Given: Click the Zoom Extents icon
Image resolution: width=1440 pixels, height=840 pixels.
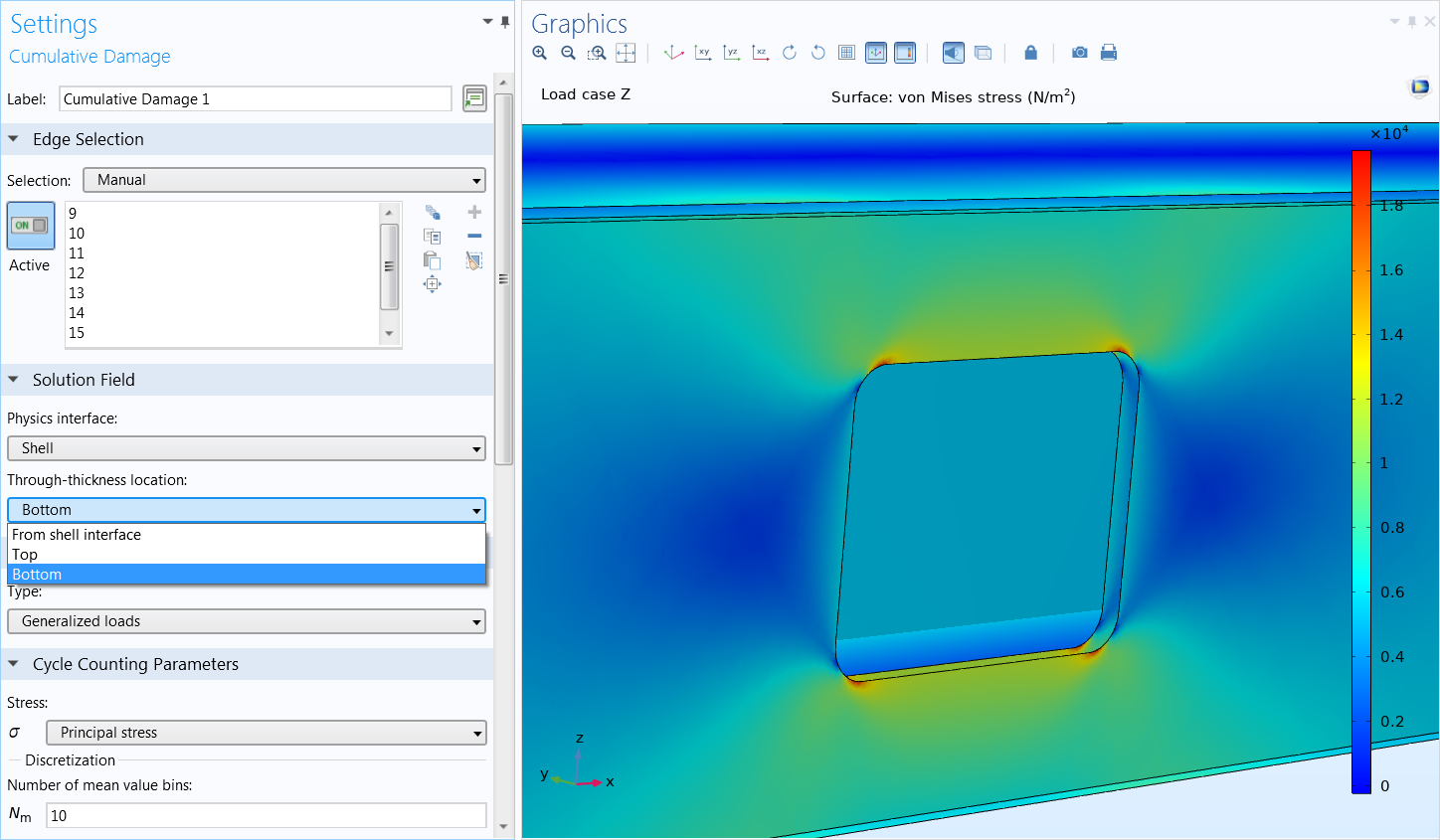Looking at the screenshot, I should [626, 53].
